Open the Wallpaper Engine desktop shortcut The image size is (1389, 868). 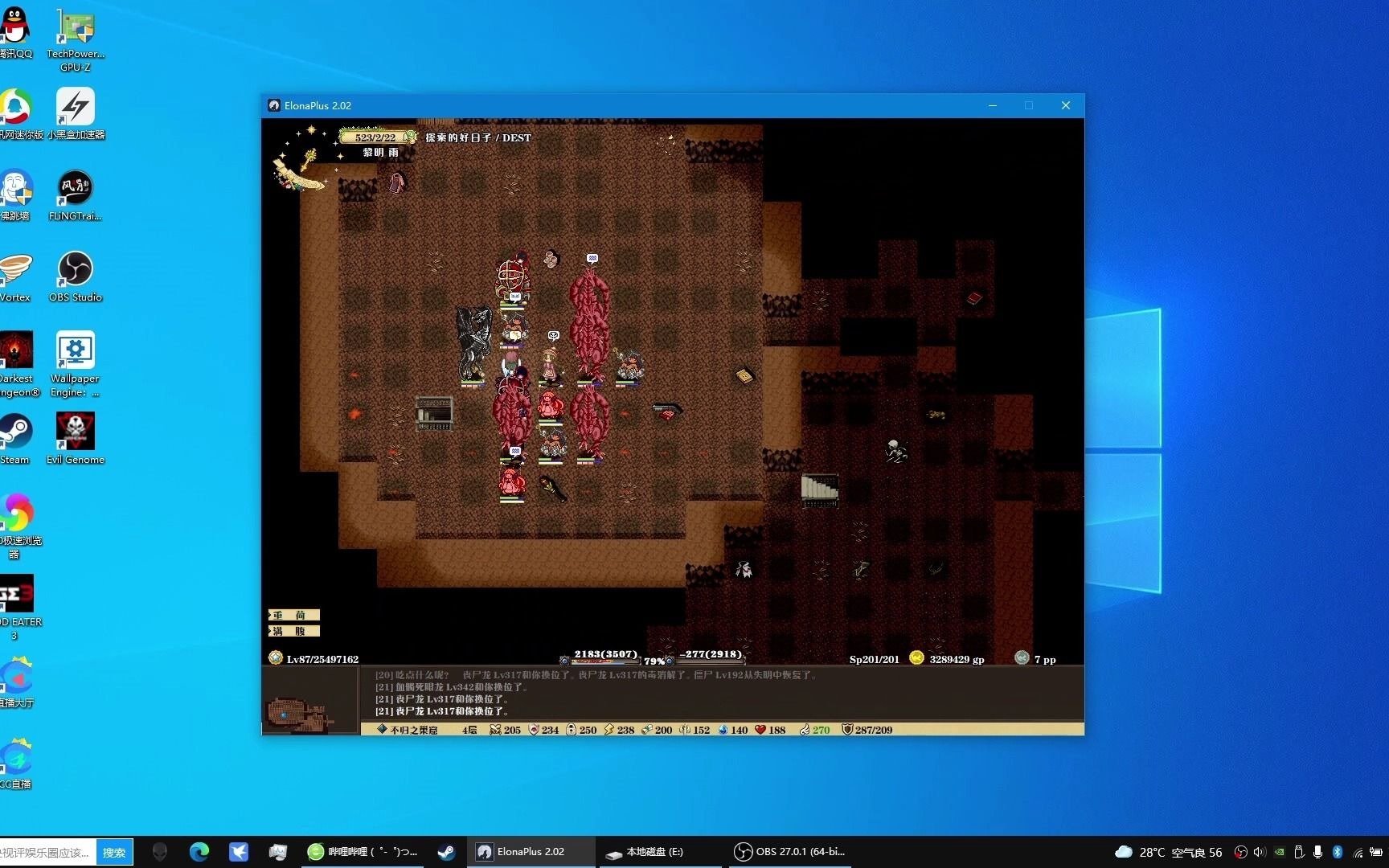coord(76,363)
